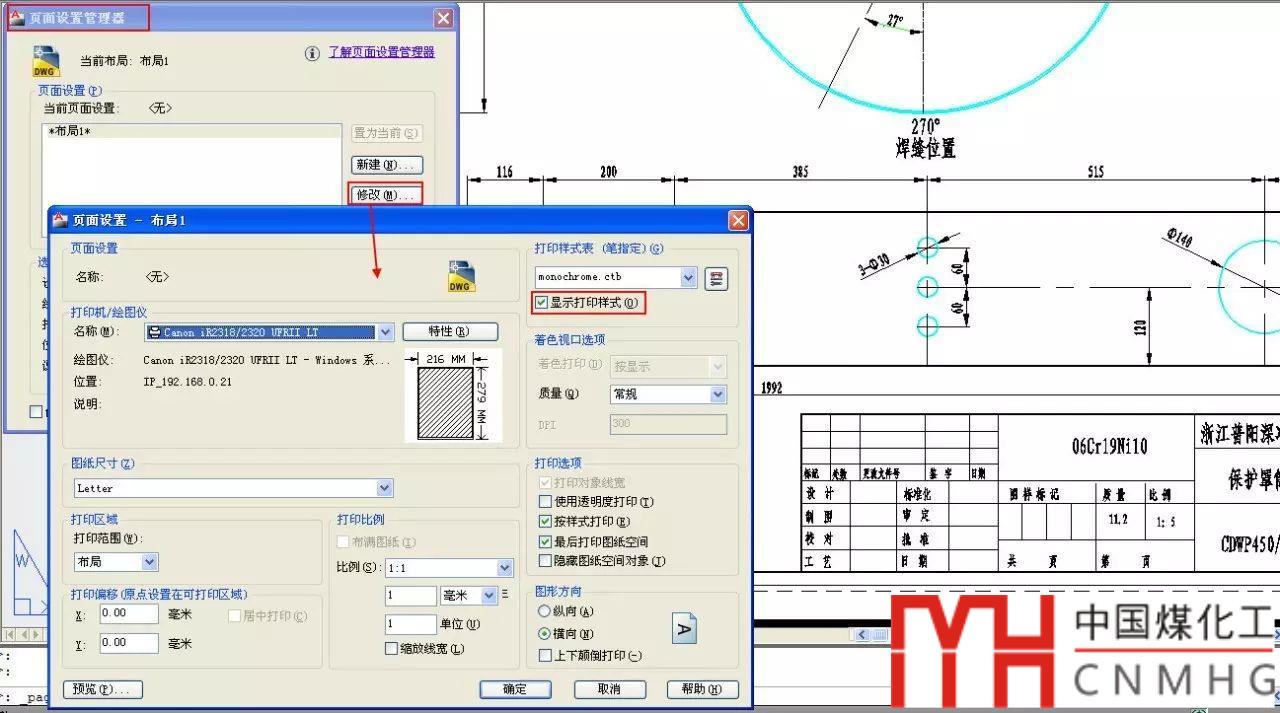The width and height of the screenshot is (1280, 713).
Task: Check the 隐藏图纸空间对象 checkbox
Action: pos(545,561)
